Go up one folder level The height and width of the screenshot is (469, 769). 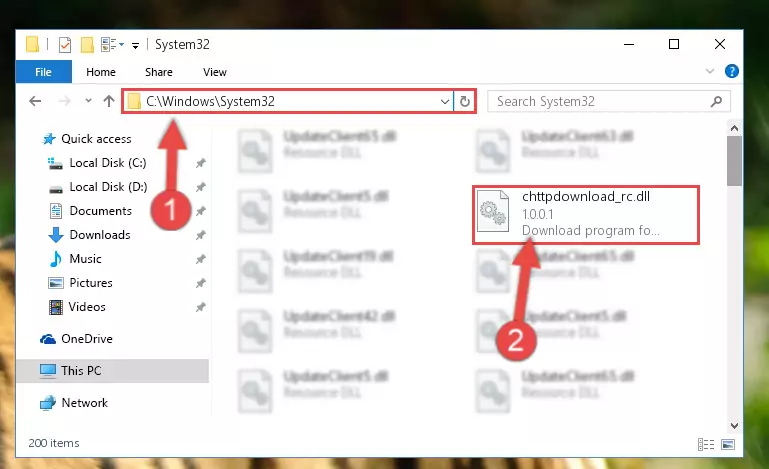pos(109,101)
